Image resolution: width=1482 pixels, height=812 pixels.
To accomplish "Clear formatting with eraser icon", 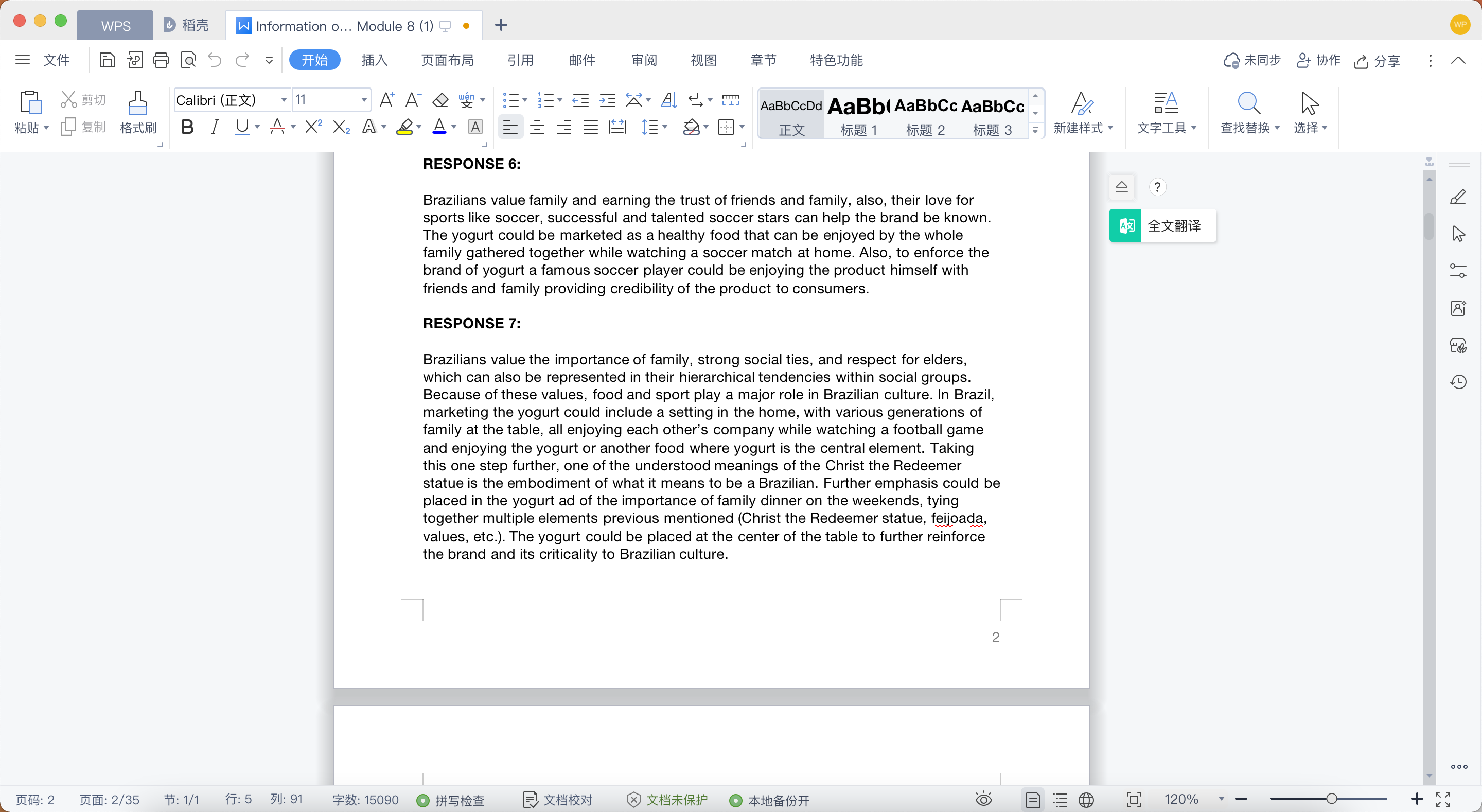I will 440,99.
